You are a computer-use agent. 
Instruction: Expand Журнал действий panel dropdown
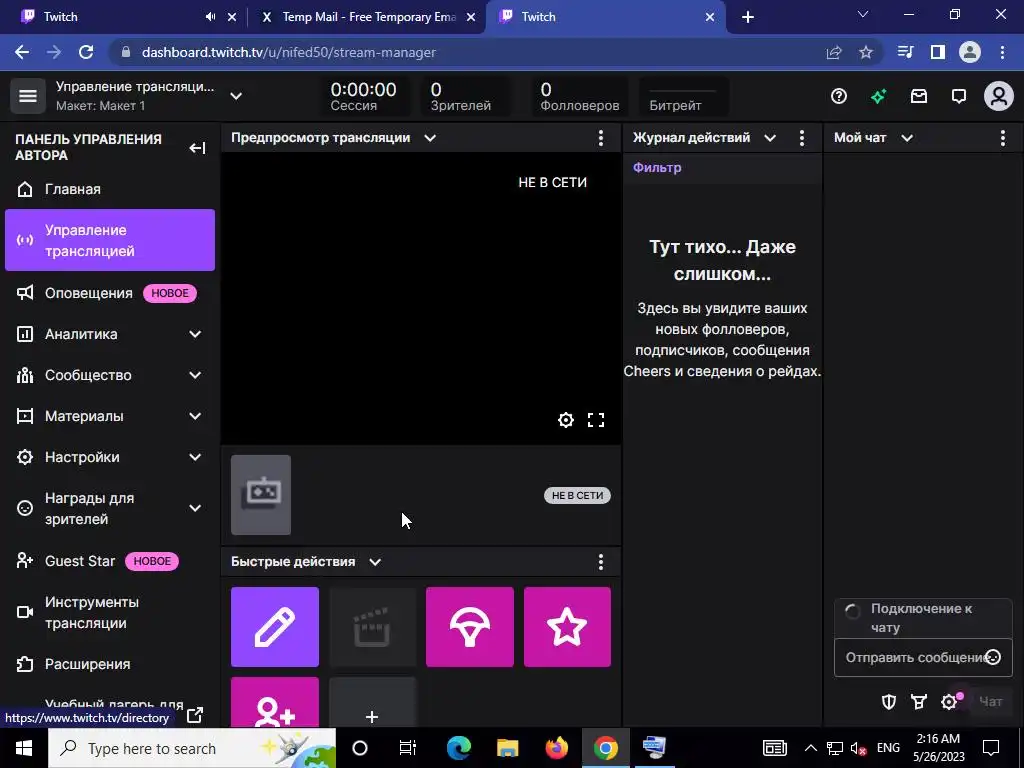coord(770,138)
